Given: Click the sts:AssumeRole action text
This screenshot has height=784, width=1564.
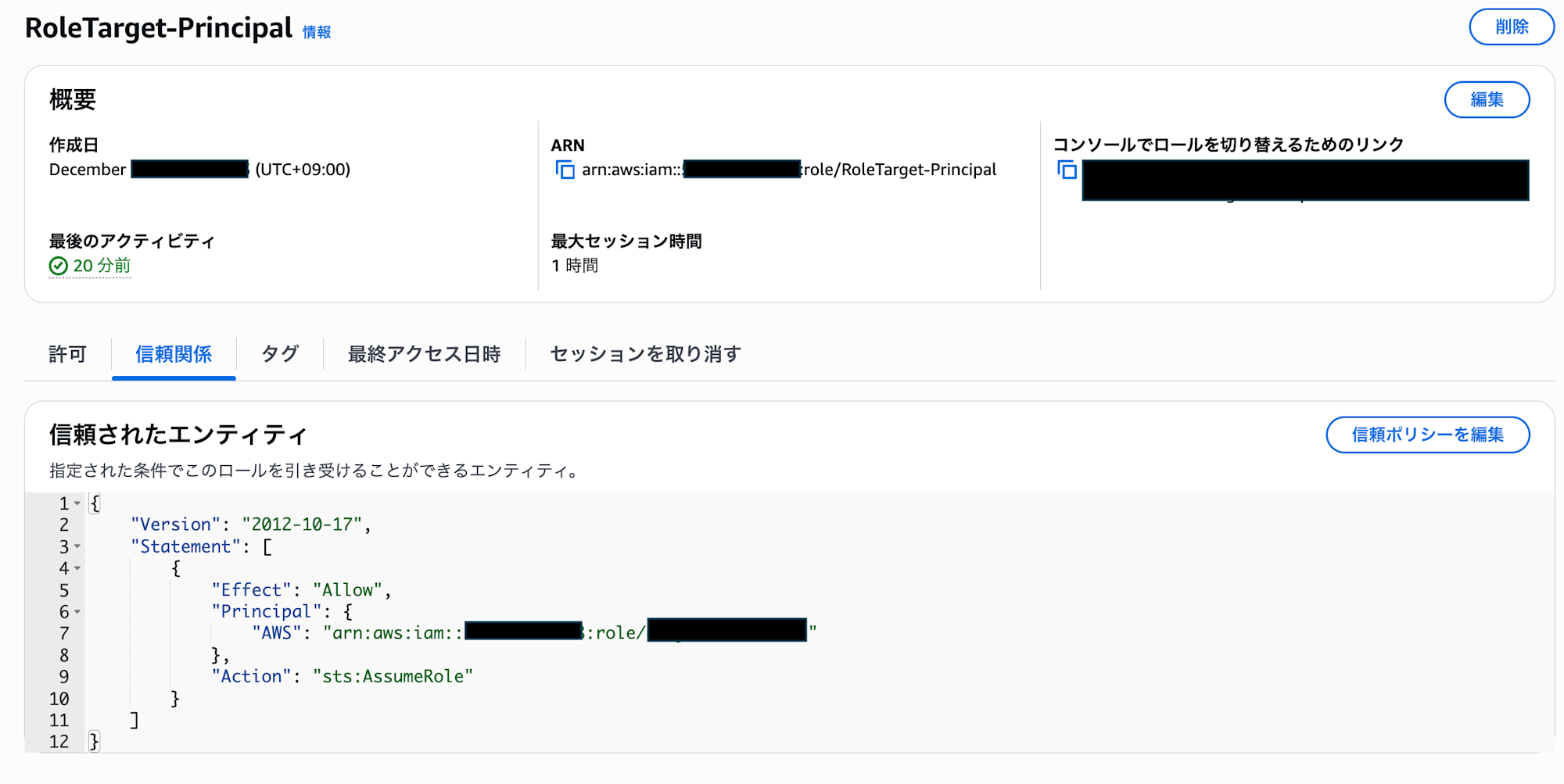Looking at the screenshot, I should coord(393,676).
